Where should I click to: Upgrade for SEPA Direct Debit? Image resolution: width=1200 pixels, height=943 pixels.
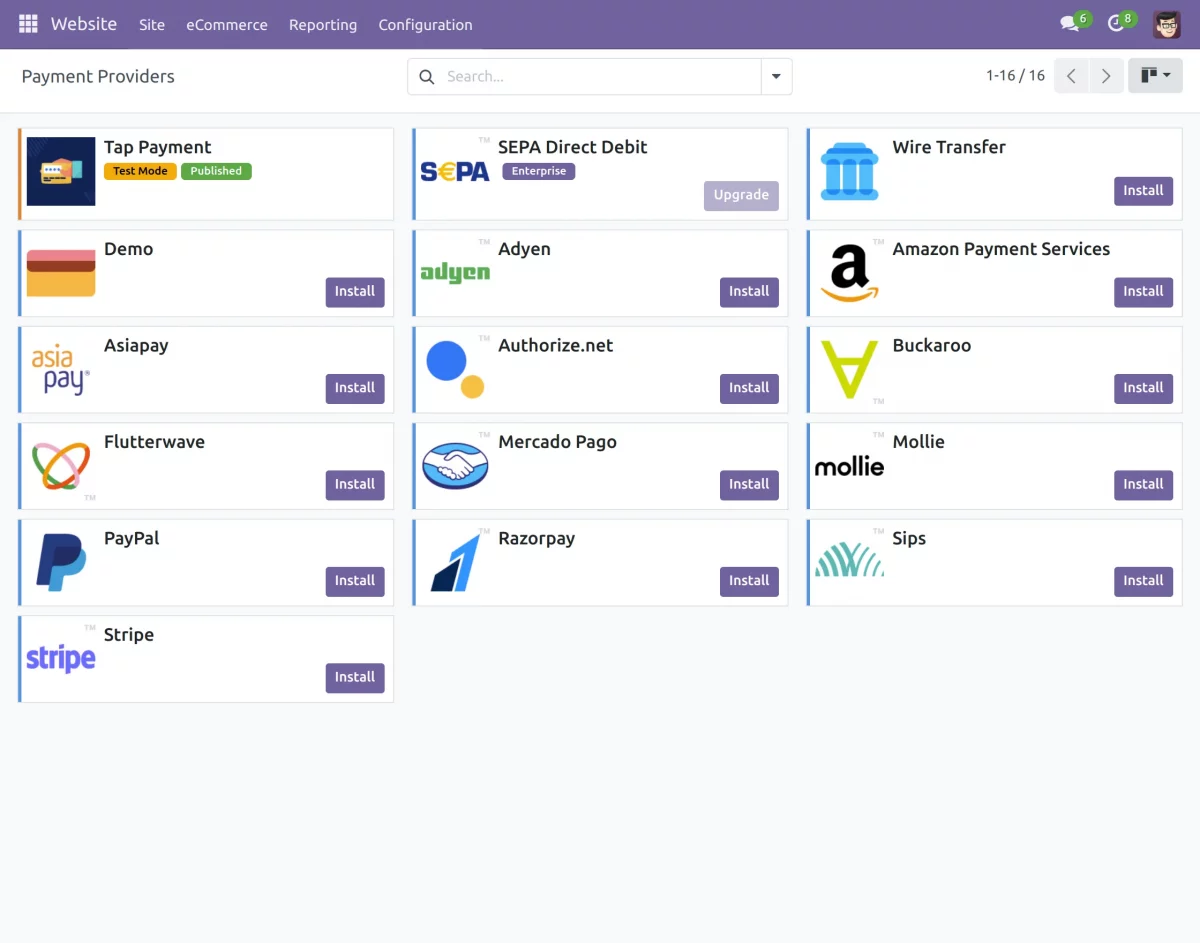coord(741,196)
